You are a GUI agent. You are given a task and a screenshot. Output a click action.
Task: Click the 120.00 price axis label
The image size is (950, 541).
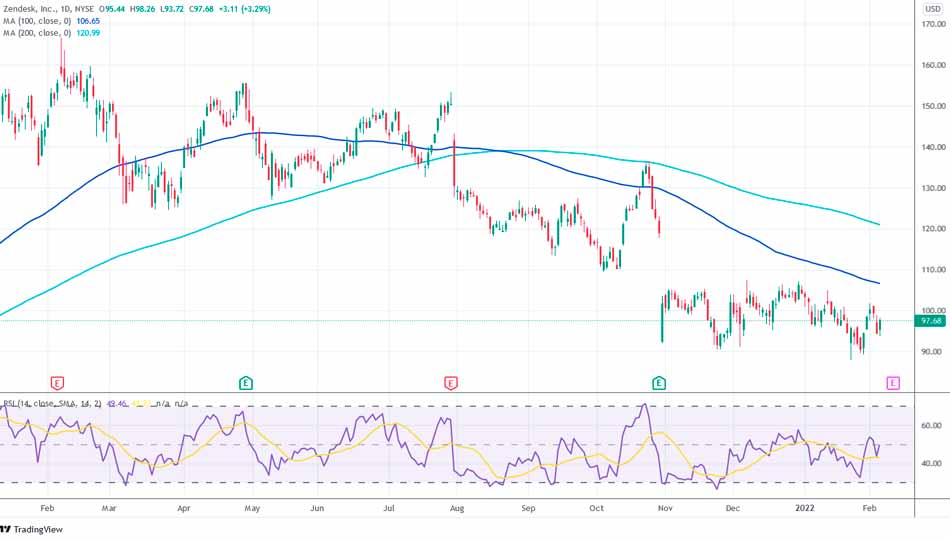tap(933, 229)
